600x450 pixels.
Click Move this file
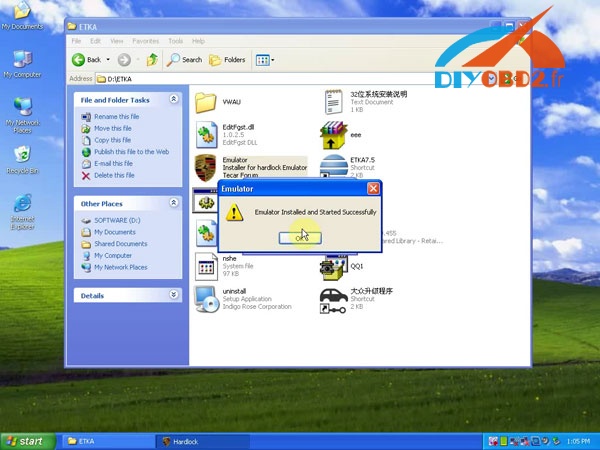click(113, 128)
